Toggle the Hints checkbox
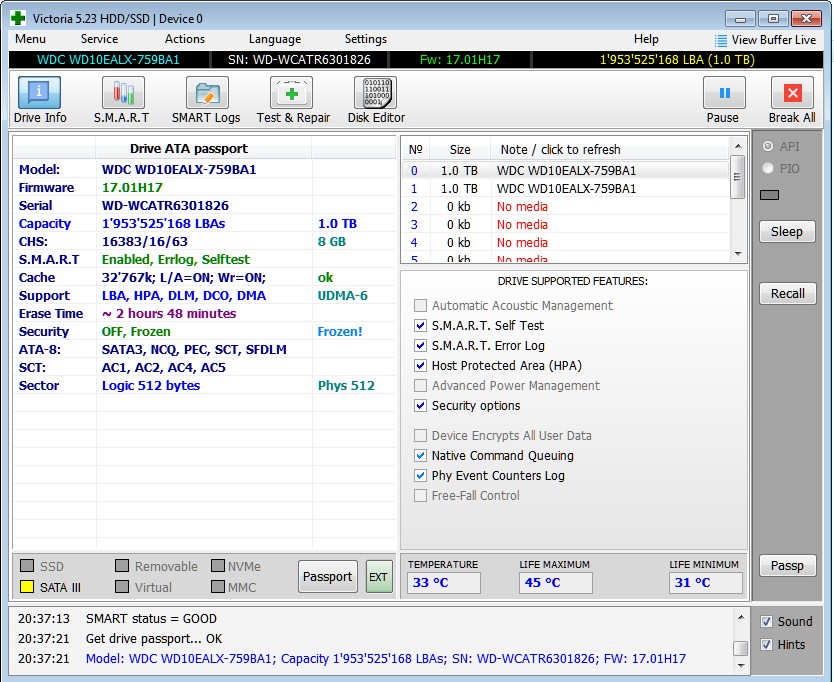Viewport: 834px width, 682px height. 766,645
